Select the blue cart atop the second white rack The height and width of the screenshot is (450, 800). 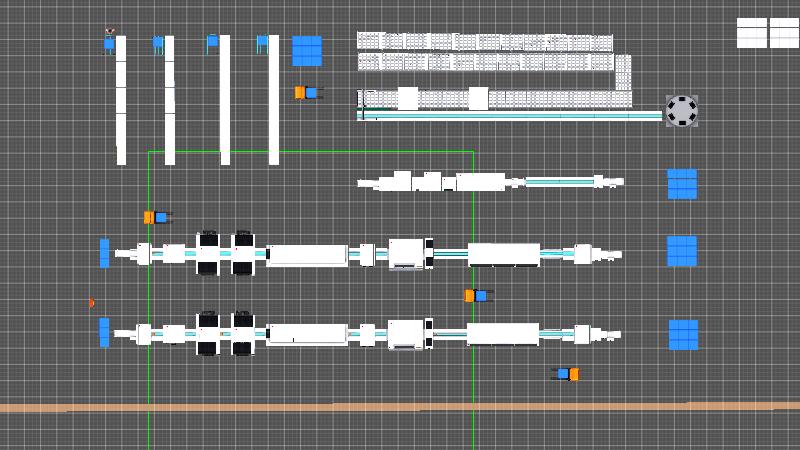click(x=158, y=43)
